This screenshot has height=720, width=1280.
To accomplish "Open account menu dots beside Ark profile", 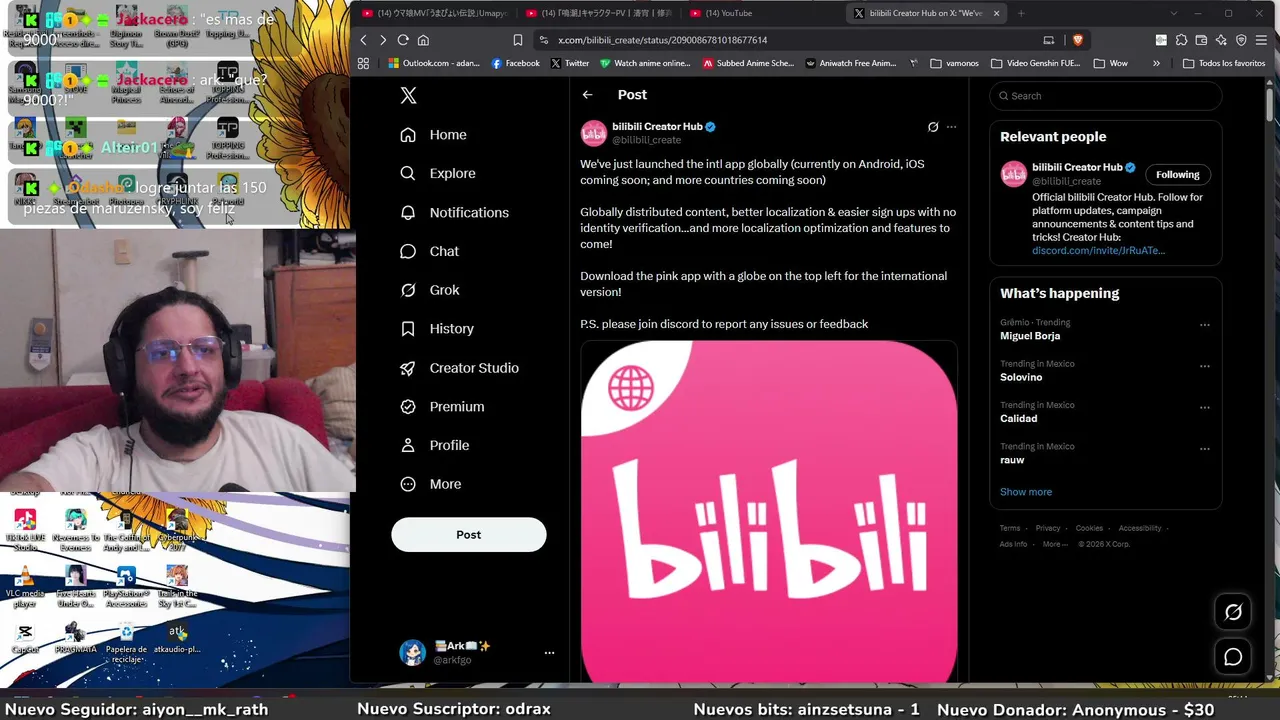I will pyautogui.click(x=549, y=653).
